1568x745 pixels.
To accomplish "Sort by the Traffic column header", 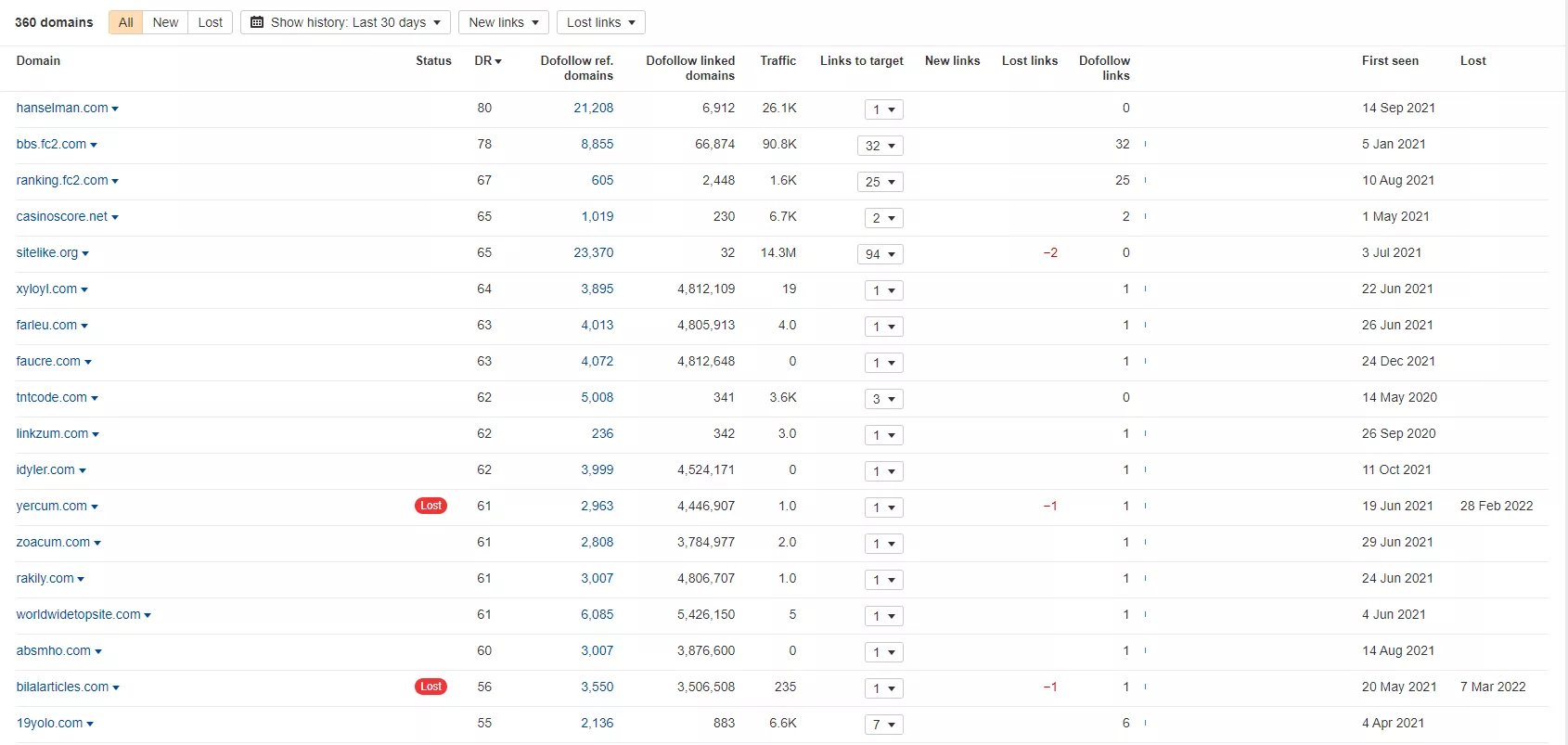I will click(x=778, y=61).
